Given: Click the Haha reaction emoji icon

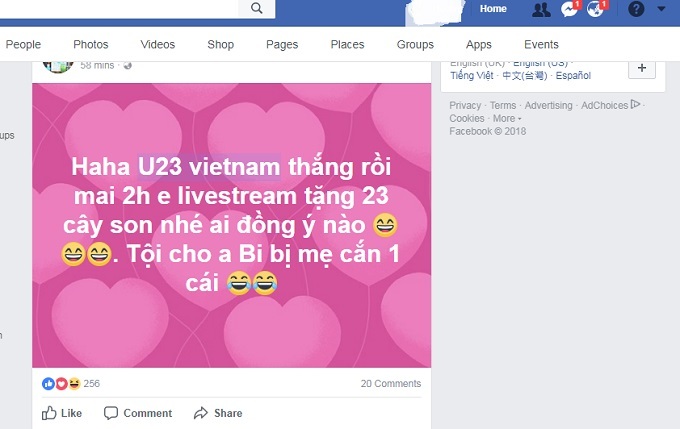Looking at the screenshot, I should [74, 383].
